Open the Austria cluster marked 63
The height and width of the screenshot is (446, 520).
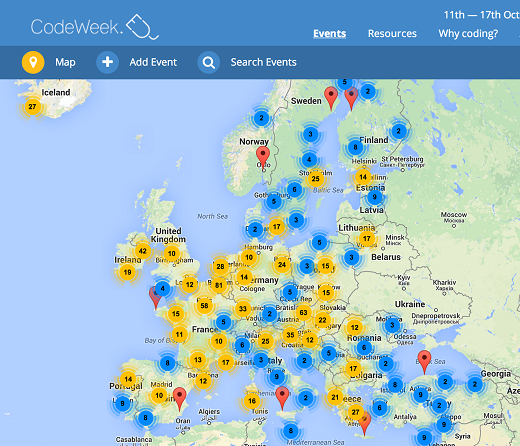(x=303, y=312)
